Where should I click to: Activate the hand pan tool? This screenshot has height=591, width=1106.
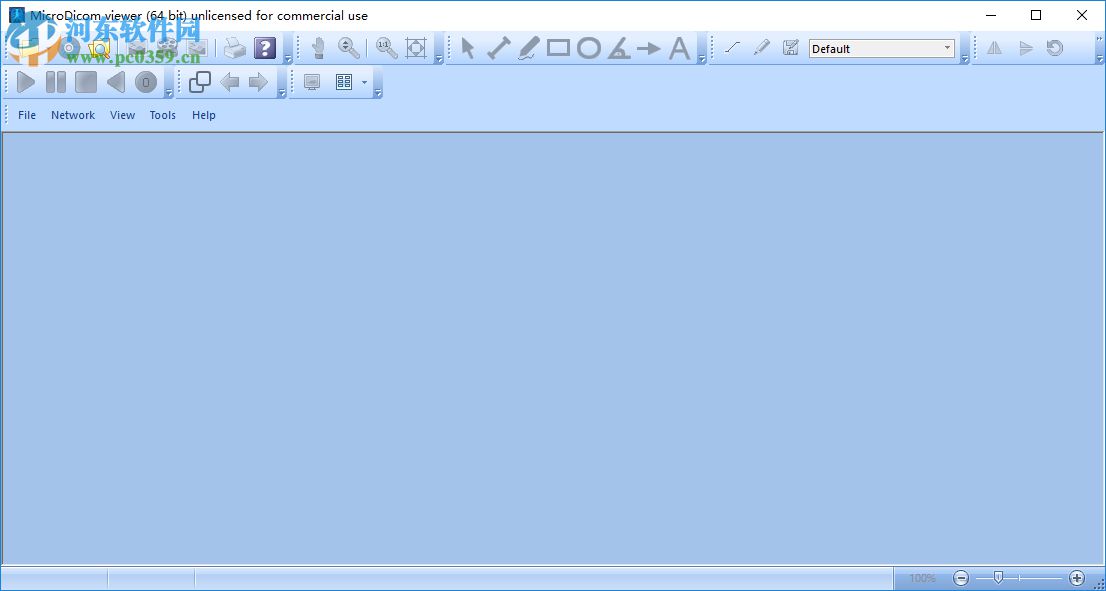[318, 47]
